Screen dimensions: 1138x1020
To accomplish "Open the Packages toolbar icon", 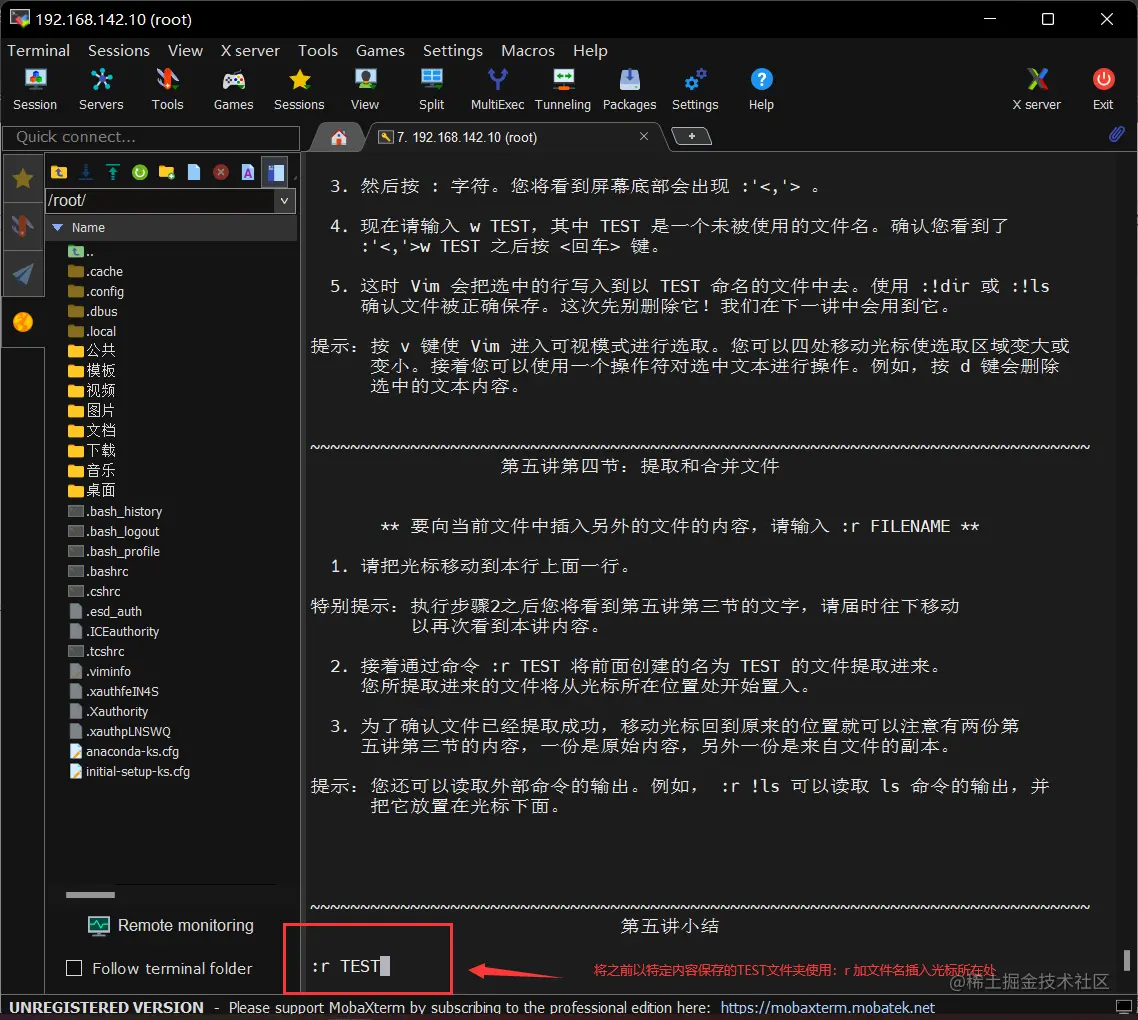I will pos(629,89).
